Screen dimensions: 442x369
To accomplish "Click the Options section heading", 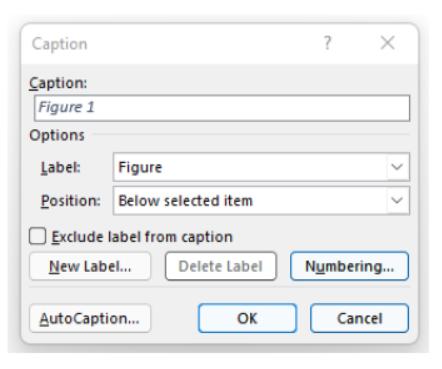I will point(57,135).
